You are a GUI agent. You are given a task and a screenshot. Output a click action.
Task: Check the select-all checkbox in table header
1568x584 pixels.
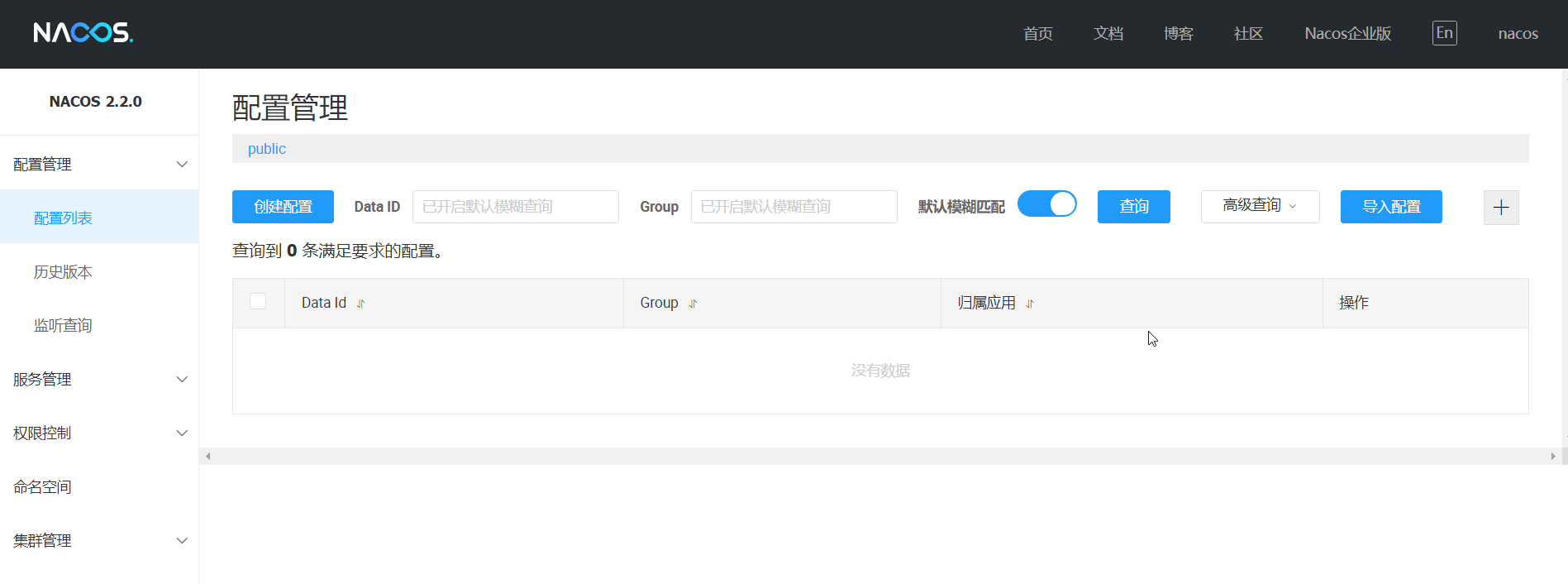pos(258,301)
